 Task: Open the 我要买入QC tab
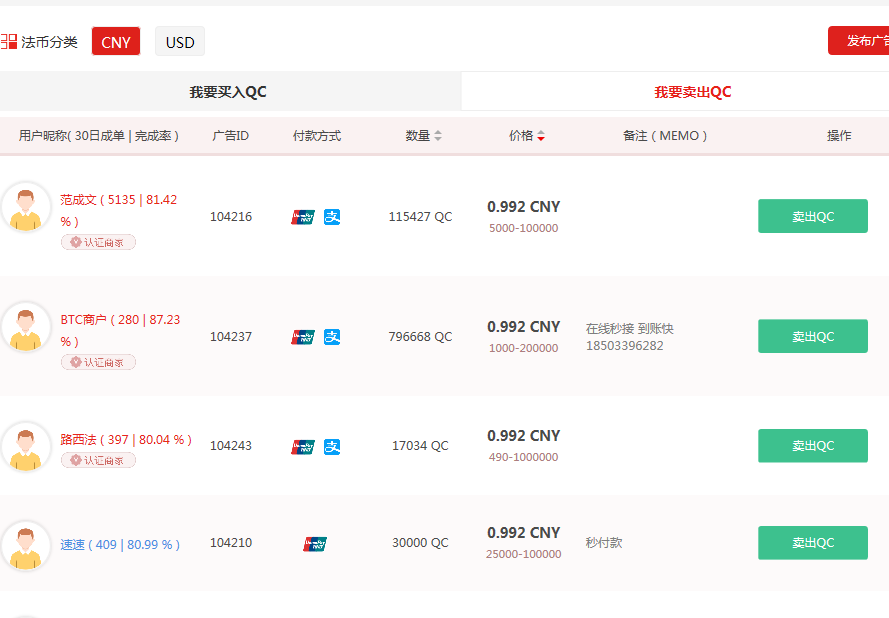(228, 92)
